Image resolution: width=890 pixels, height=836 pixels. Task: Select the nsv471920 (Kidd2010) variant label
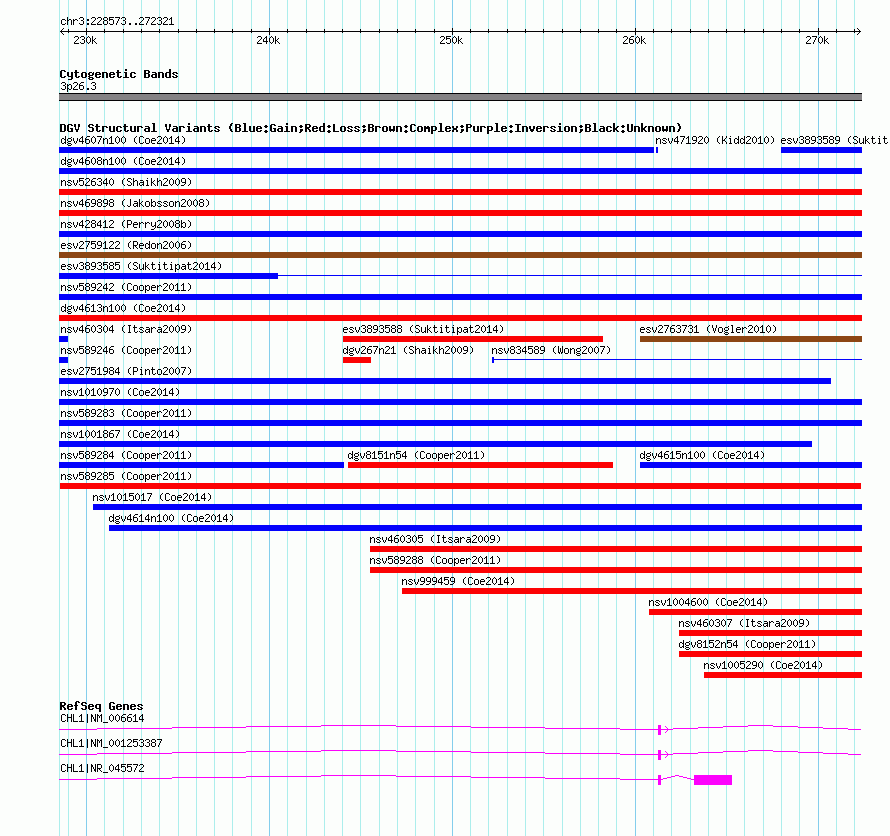[x=715, y=140]
